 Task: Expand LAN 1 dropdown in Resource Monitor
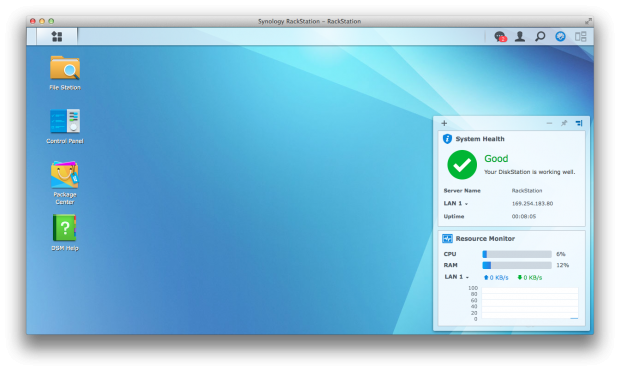point(457,277)
